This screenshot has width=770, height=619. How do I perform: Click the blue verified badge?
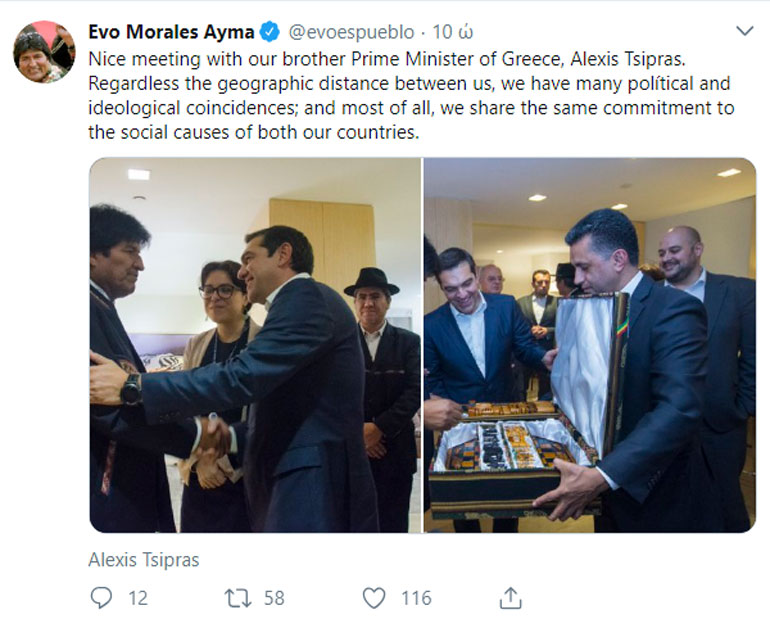pos(270,32)
